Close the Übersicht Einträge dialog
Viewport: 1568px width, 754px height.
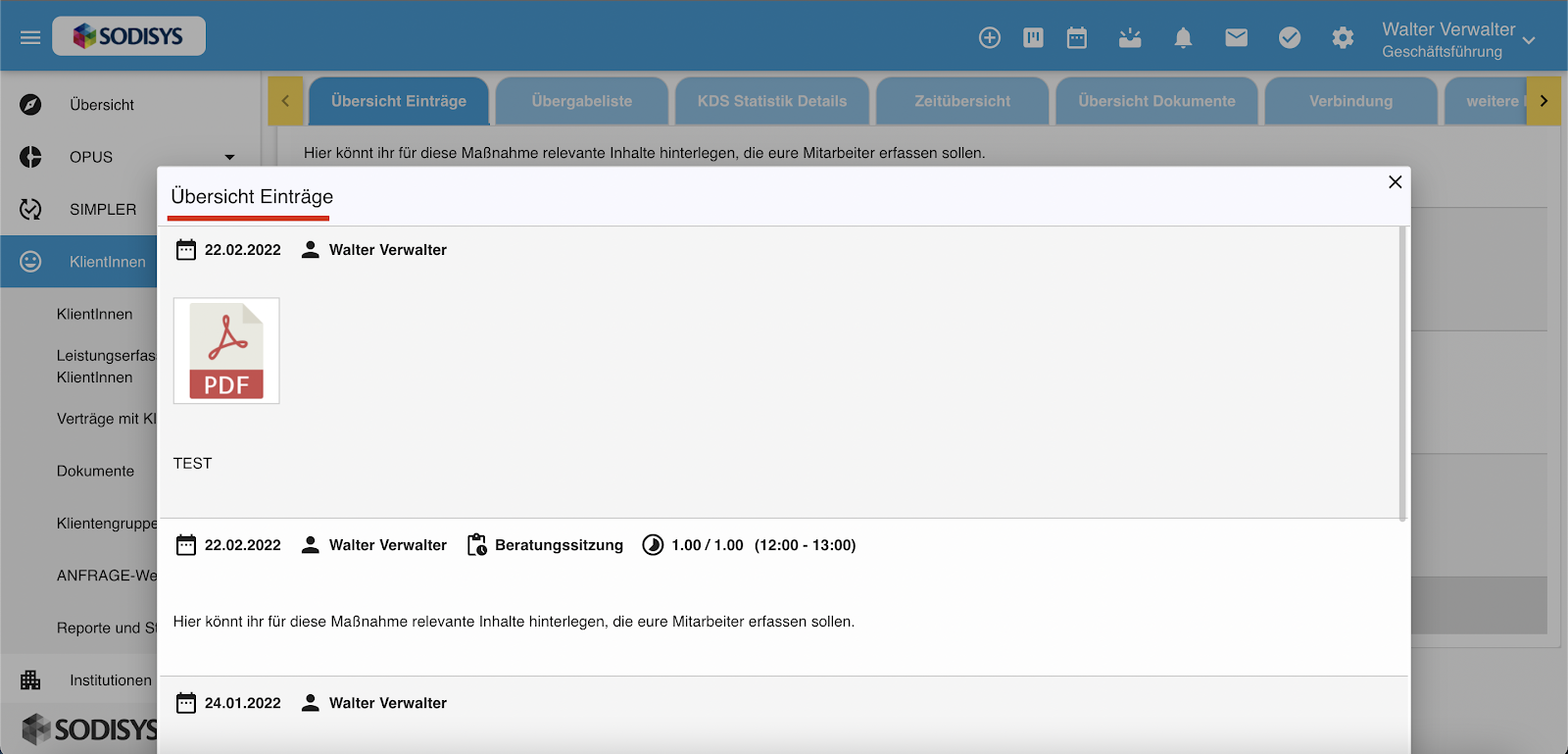(x=1396, y=182)
